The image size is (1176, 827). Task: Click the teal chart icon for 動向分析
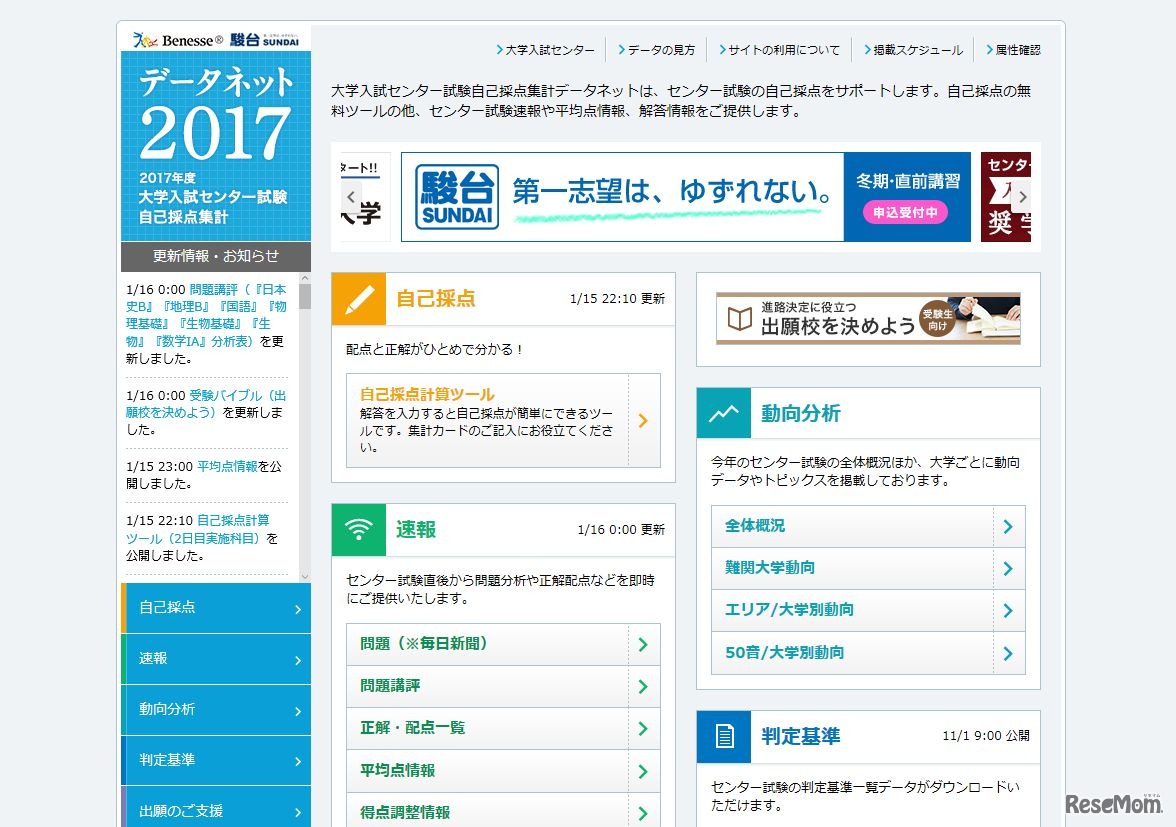pos(724,412)
